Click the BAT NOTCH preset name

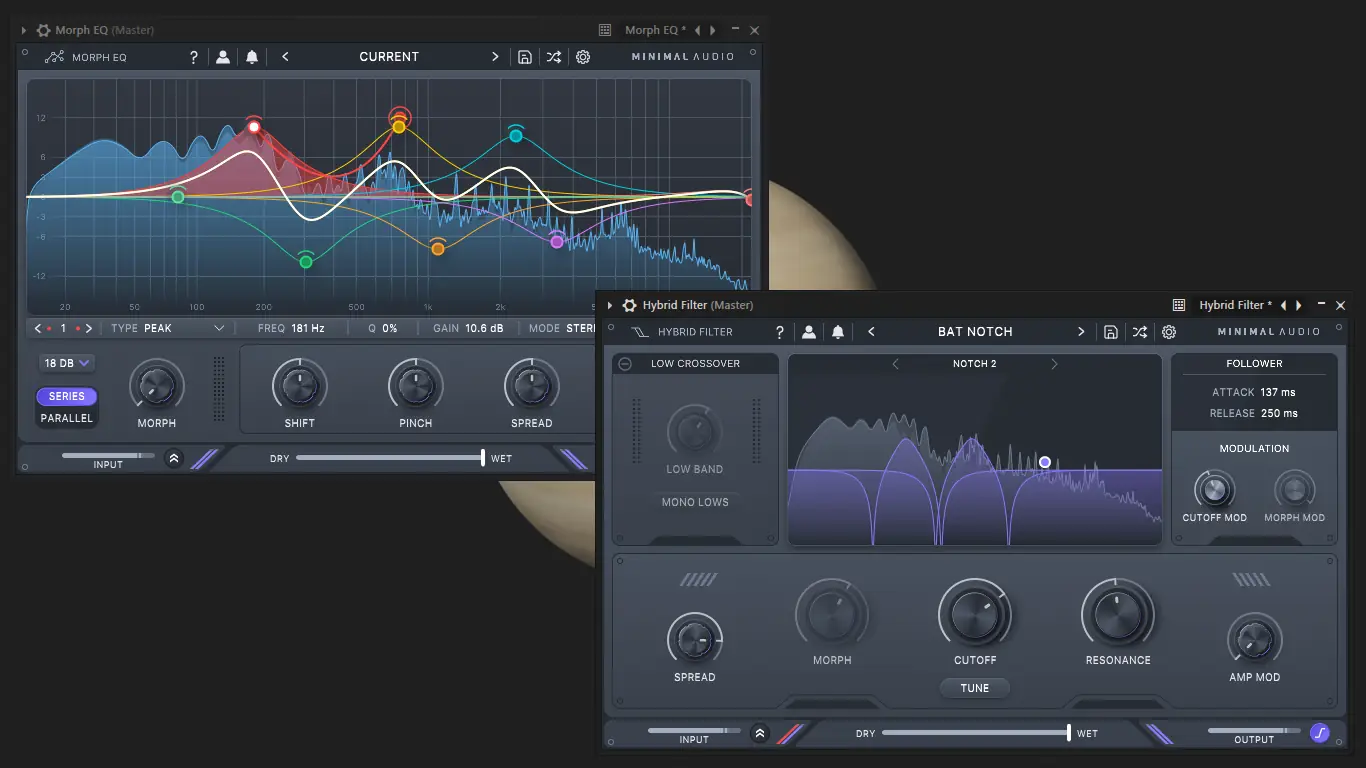pyautogui.click(x=975, y=332)
